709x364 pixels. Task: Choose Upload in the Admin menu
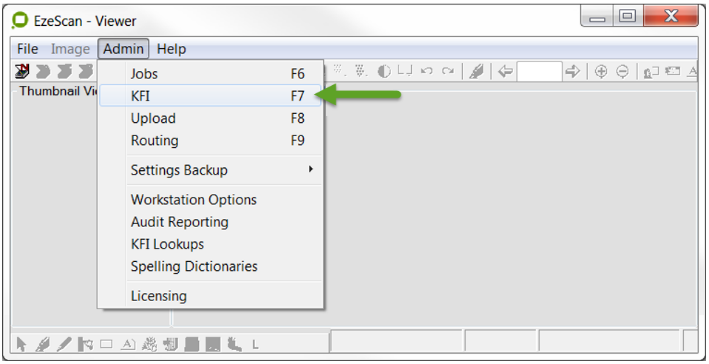211,118
